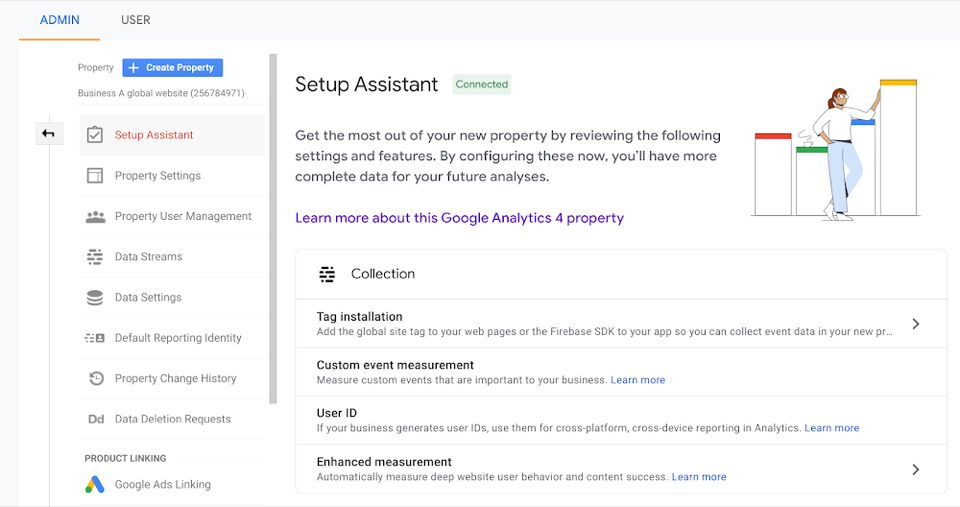The height and width of the screenshot is (507, 960).
Task: Click the back arrow collapse icon
Action: tap(49, 134)
